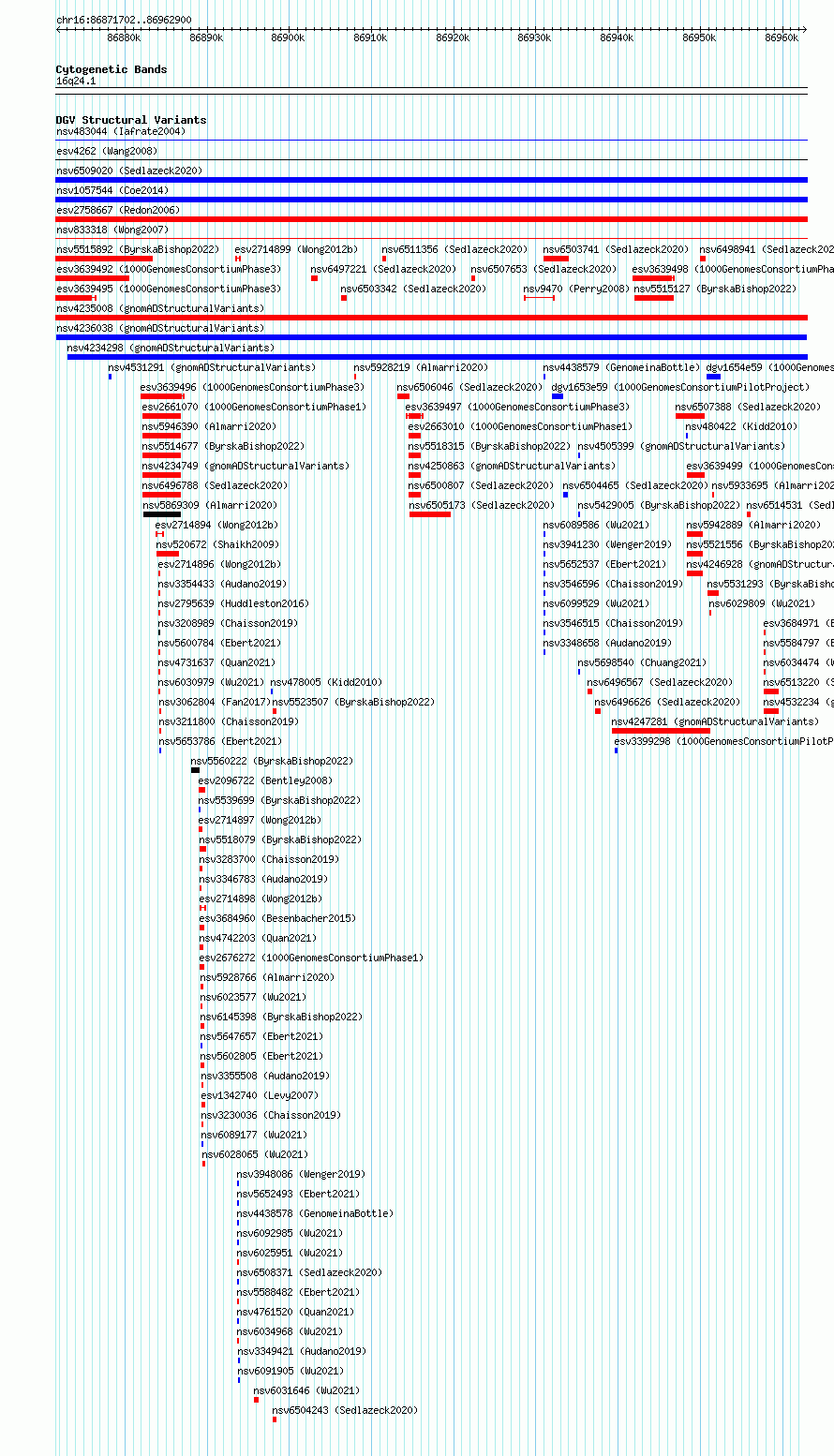Open the esv2096722 (Bentley2008) label
Image resolution: width=834 pixels, height=1456 pixels.
[x=265, y=780]
